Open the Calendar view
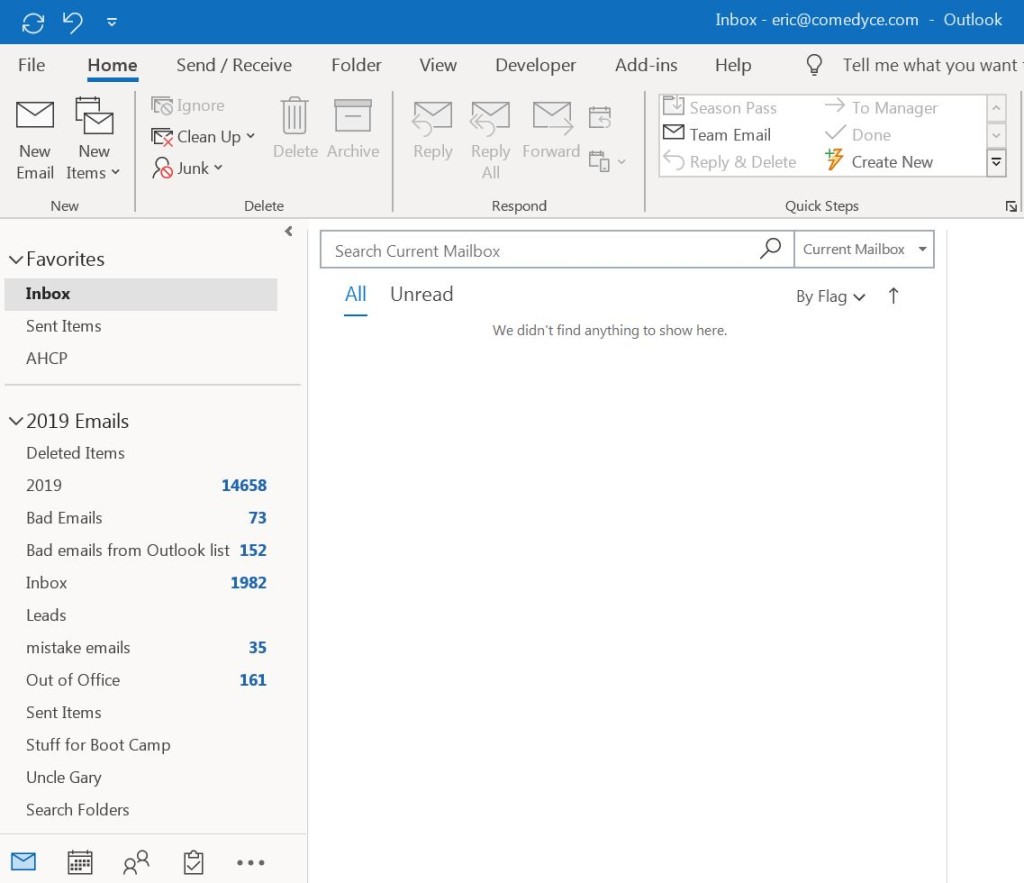Viewport: 1024px width, 883px height. click(80, 861)
